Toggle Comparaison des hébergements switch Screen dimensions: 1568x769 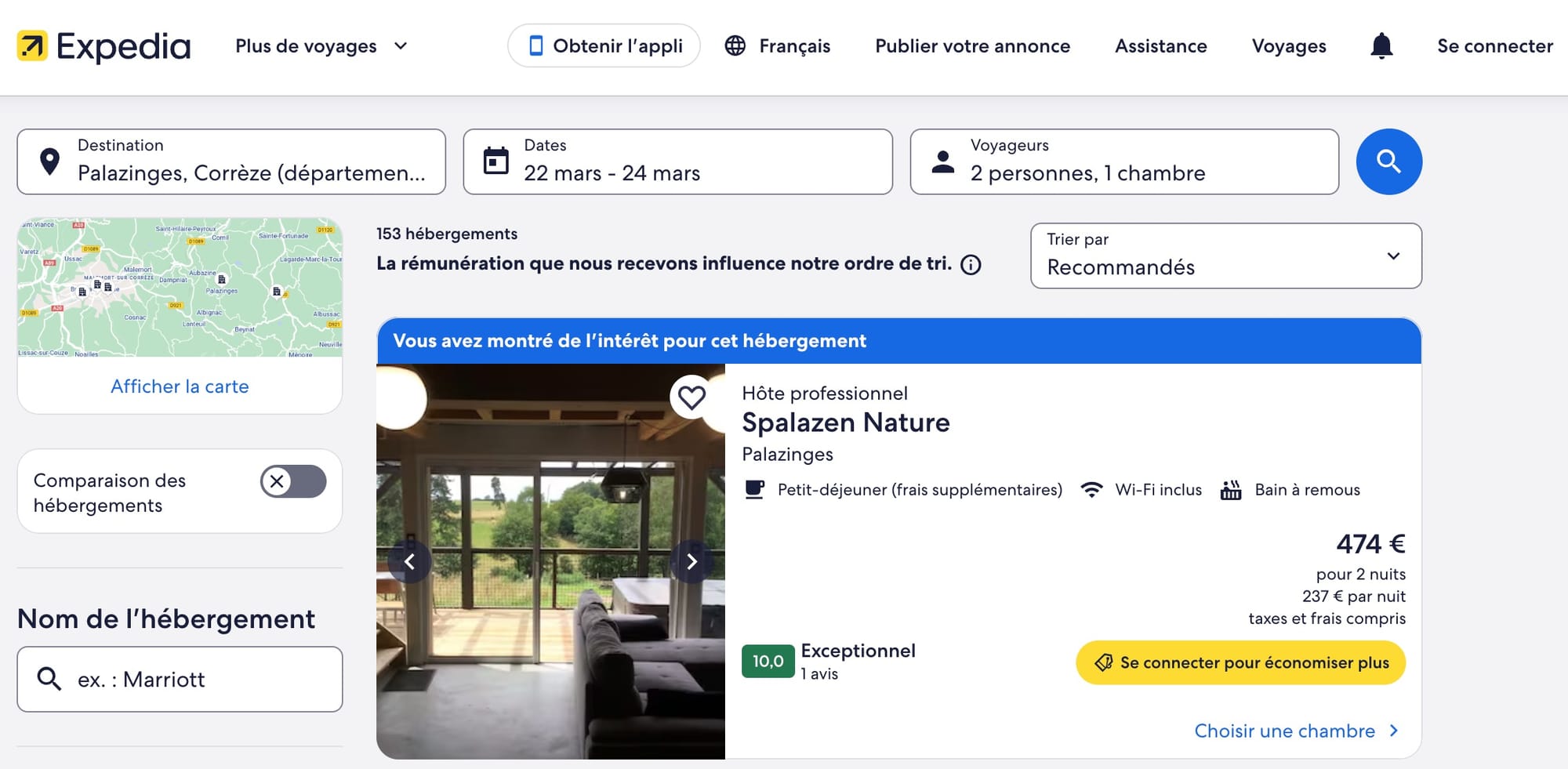tap(293, 481)
